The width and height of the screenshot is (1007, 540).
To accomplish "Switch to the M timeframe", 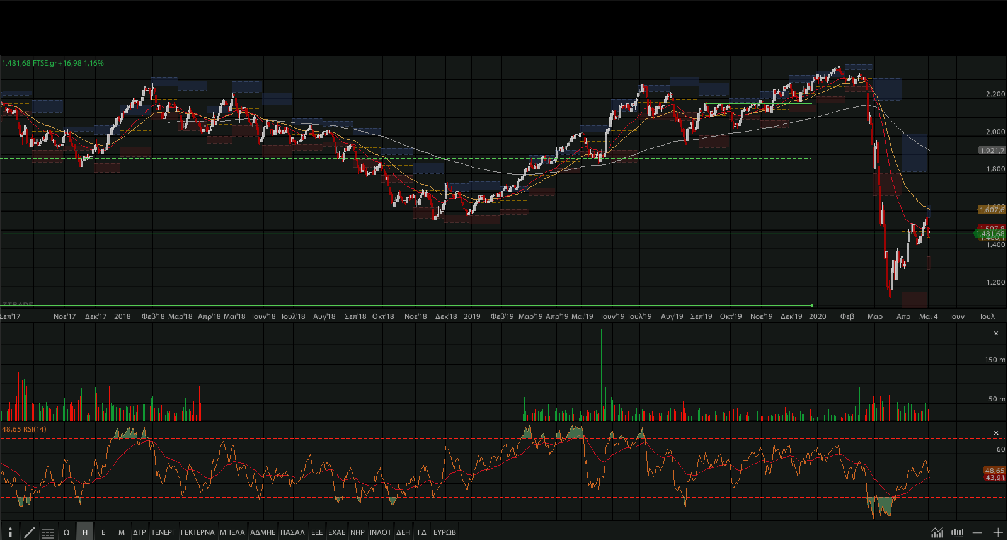I will coord(121,532).
